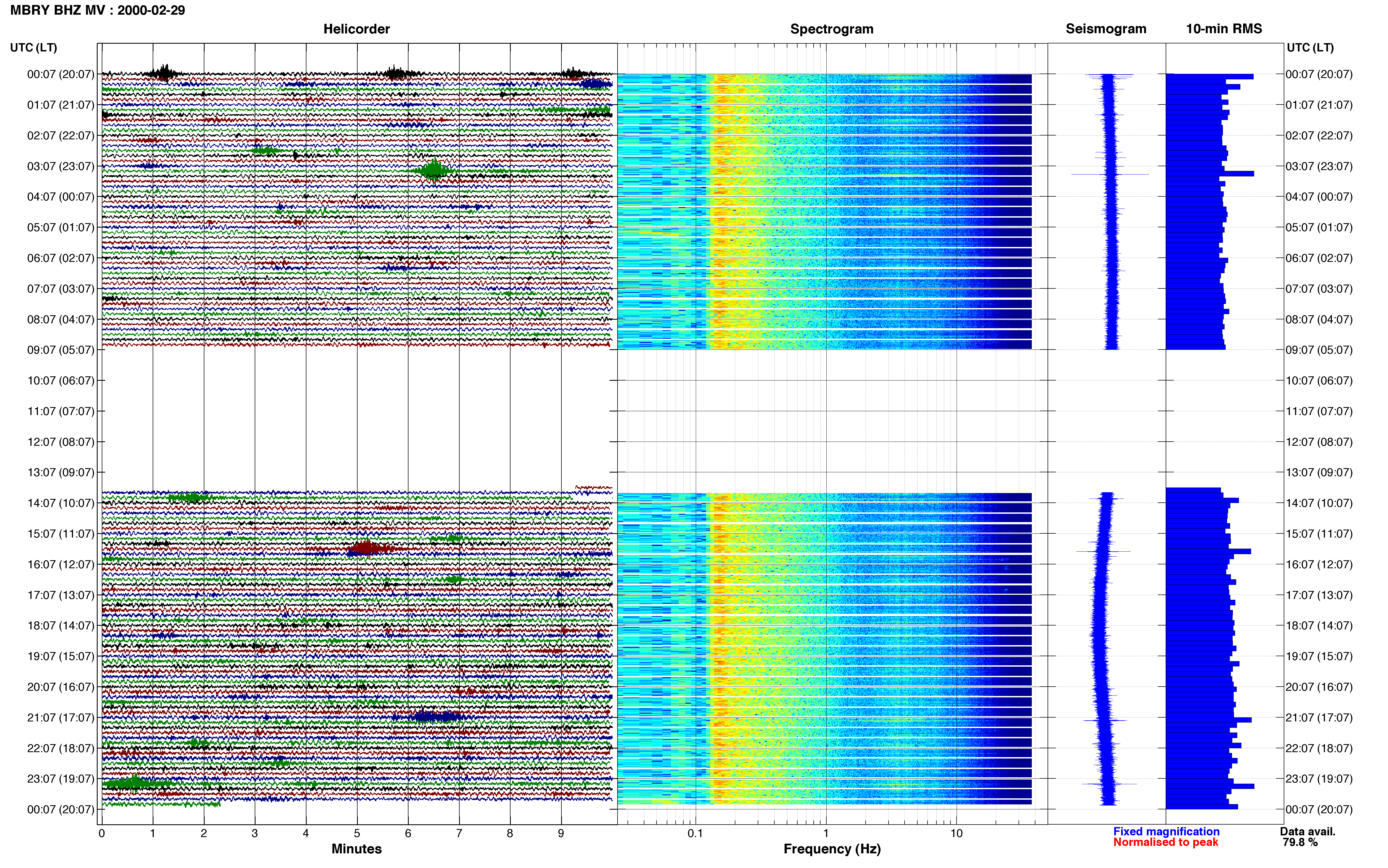Click the plot title 'MBRY BHZ MV : 2000-02-29'
Viewport: 1388px width, 868px height.
pos(98,10)
